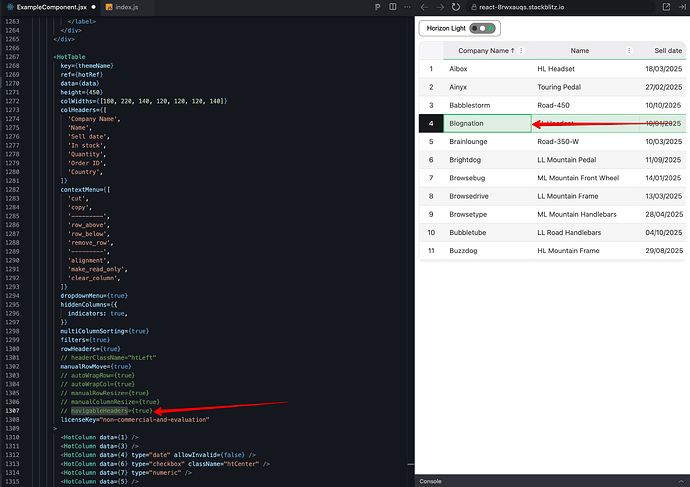Select the Bubbletube cell
Screen dimensions: 690x487
[487, 232]
